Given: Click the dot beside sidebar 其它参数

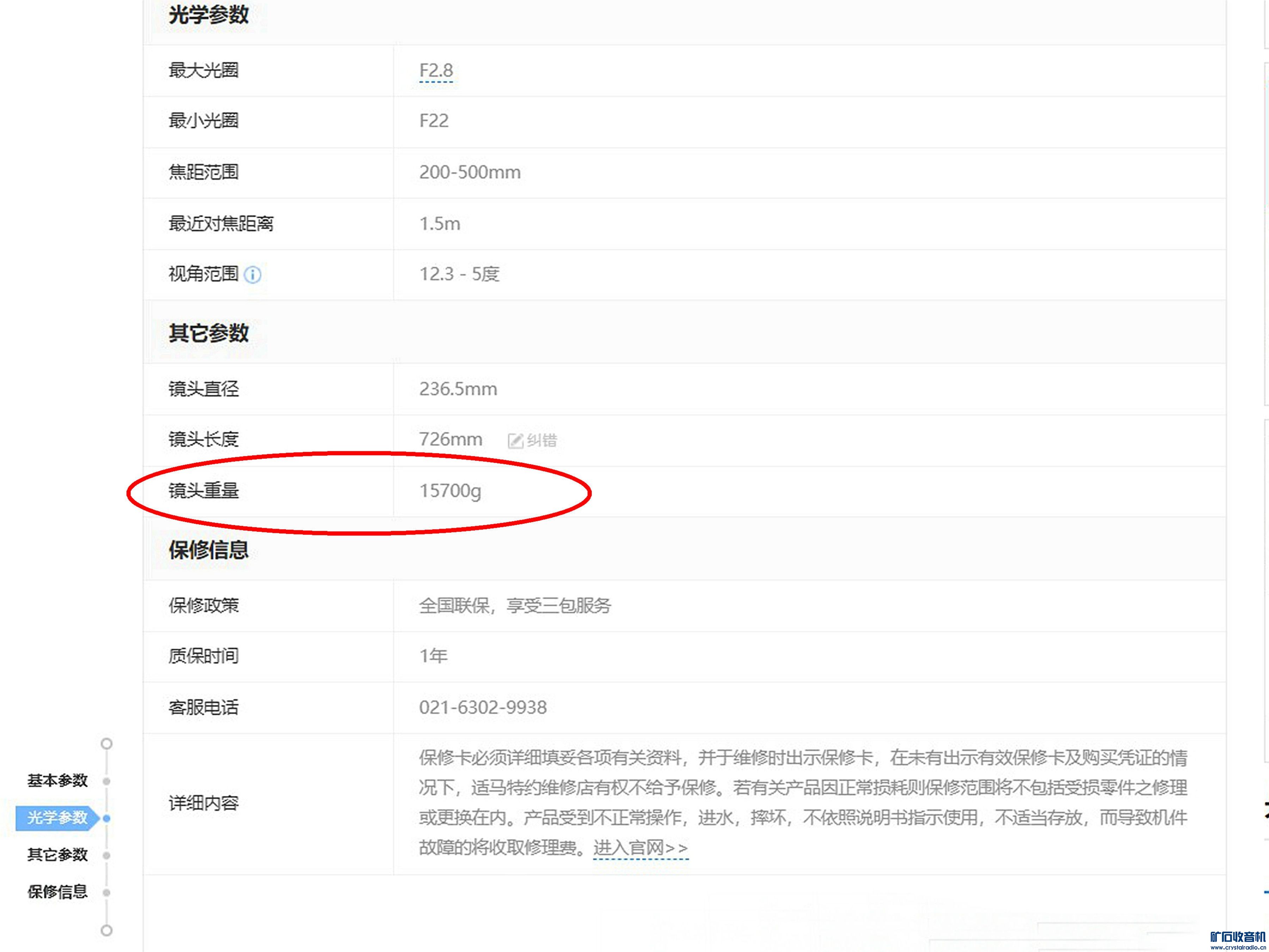Looking at the screenshot, I should click(x=106, y=855).
